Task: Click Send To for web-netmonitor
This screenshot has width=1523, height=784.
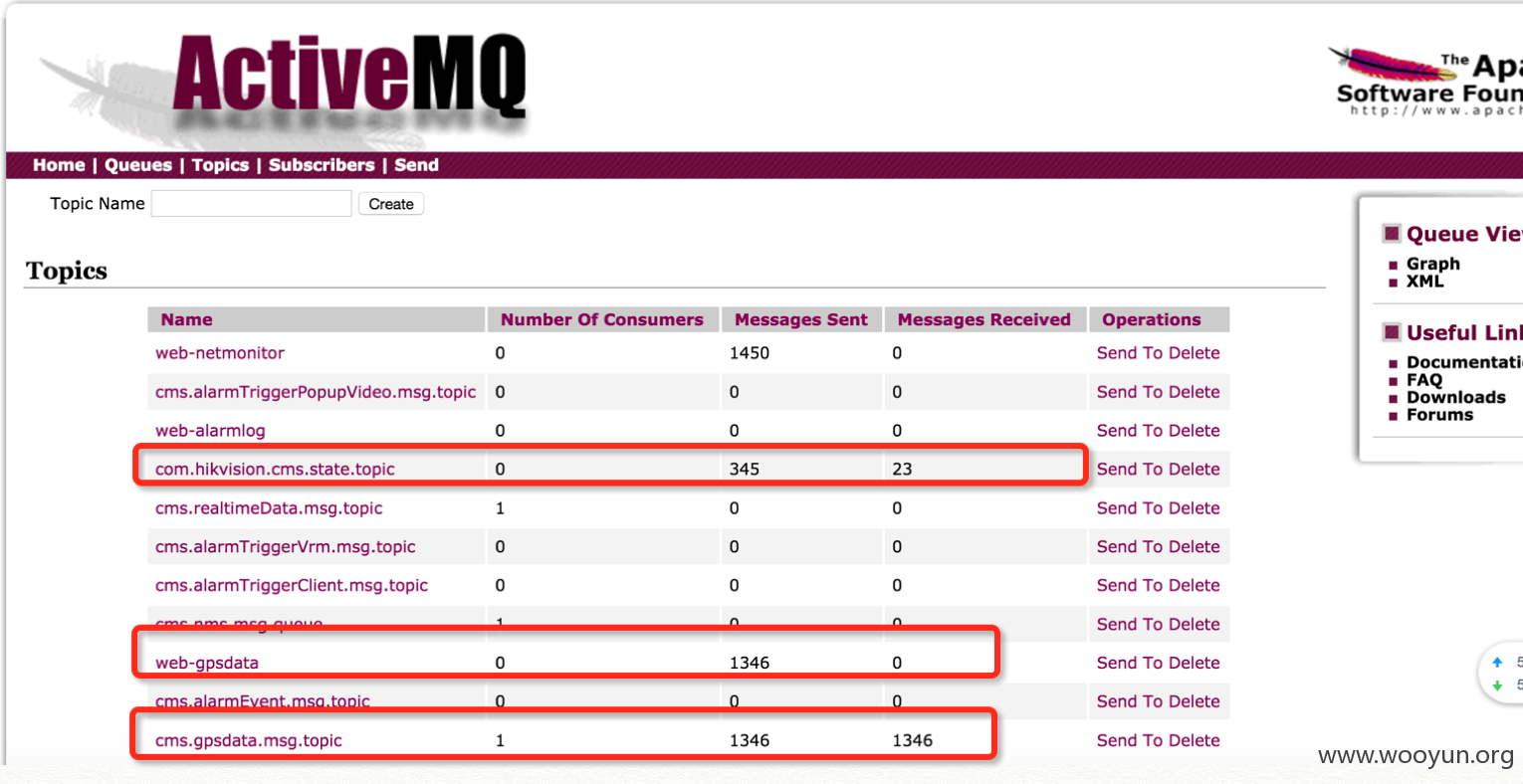Action: 1131,353
